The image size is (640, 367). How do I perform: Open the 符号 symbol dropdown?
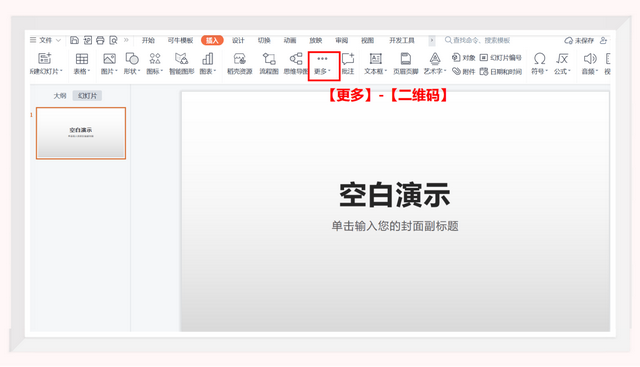539,64
